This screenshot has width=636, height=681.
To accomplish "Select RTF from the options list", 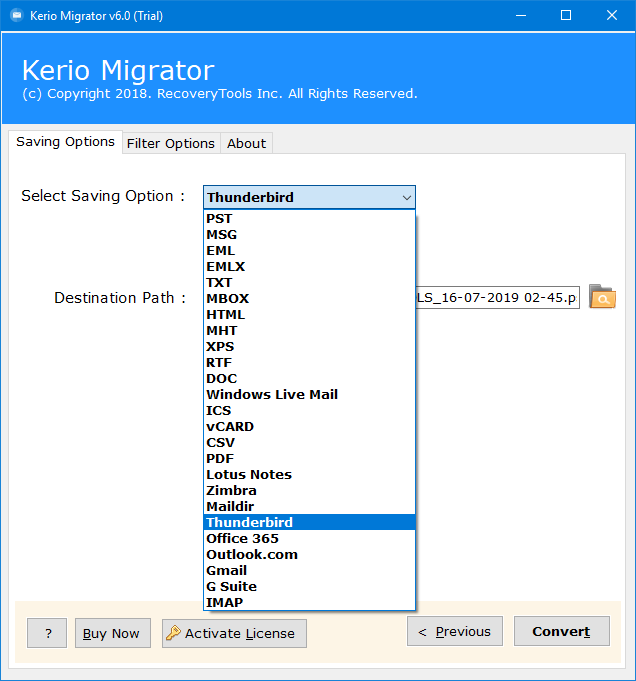I will click(x=309, y=363).
